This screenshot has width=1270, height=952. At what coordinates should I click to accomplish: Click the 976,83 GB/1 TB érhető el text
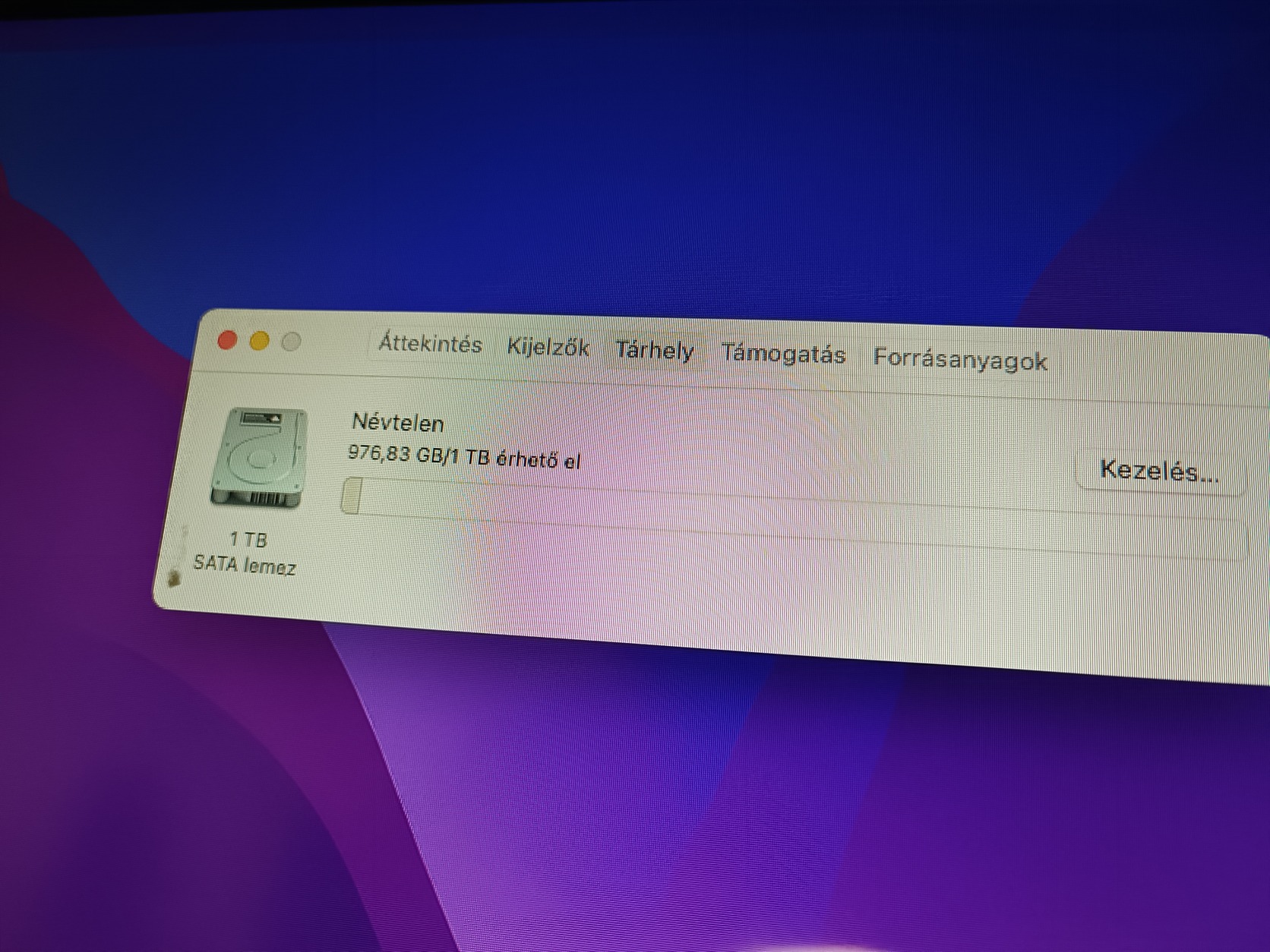(464, 456)
